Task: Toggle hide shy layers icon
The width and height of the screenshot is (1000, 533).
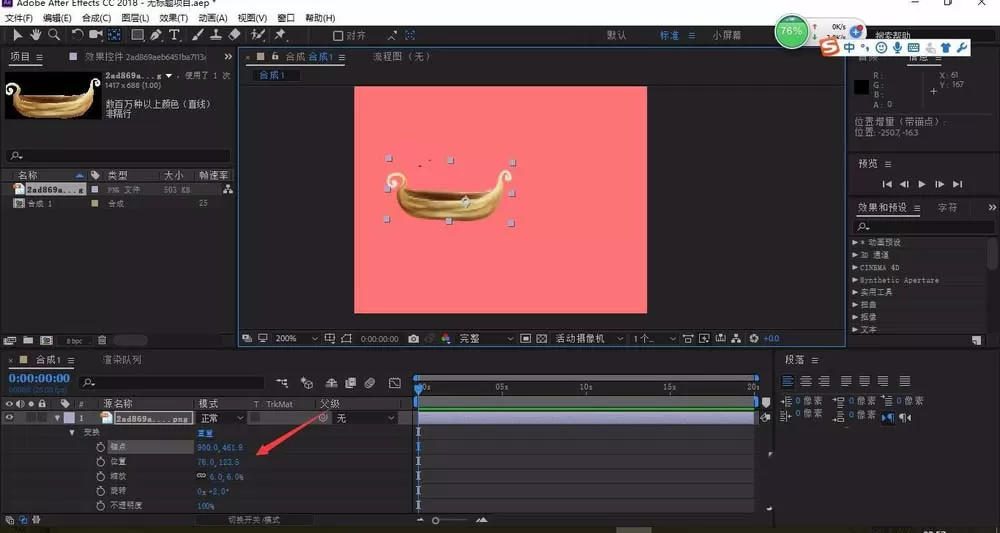Action: [331, 383]
